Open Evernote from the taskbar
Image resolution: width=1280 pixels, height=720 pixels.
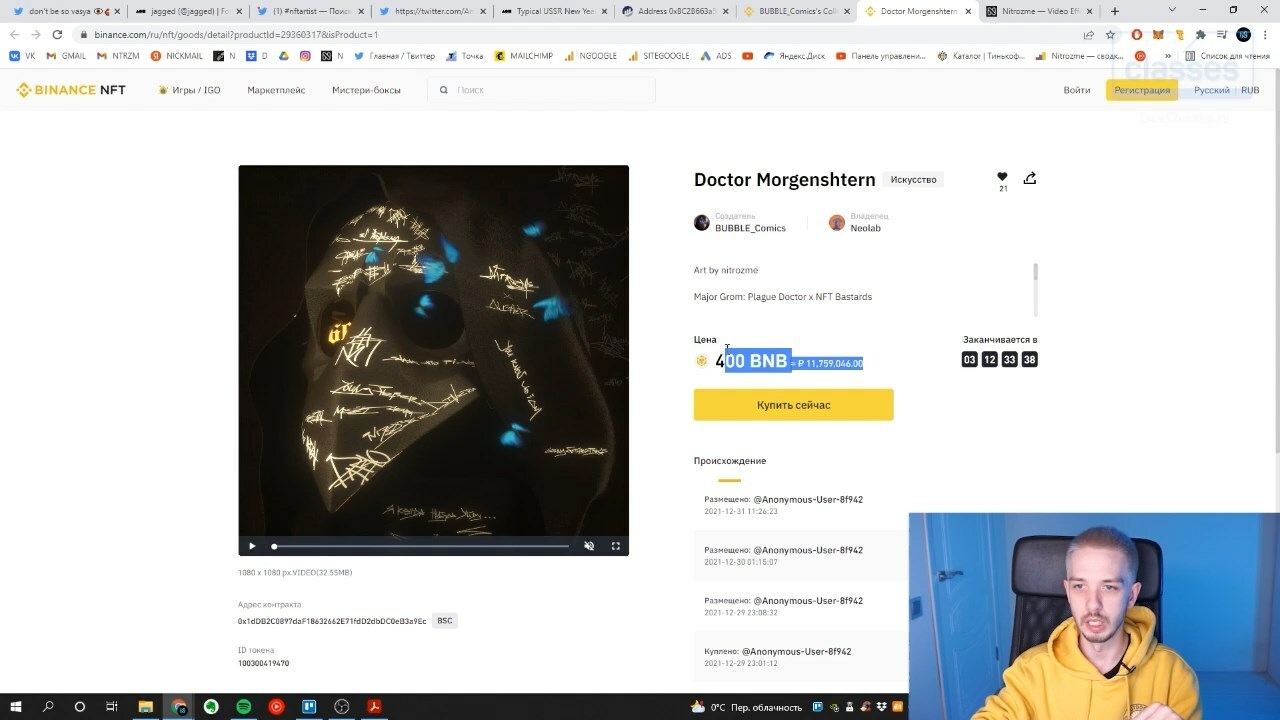(211, 706)
